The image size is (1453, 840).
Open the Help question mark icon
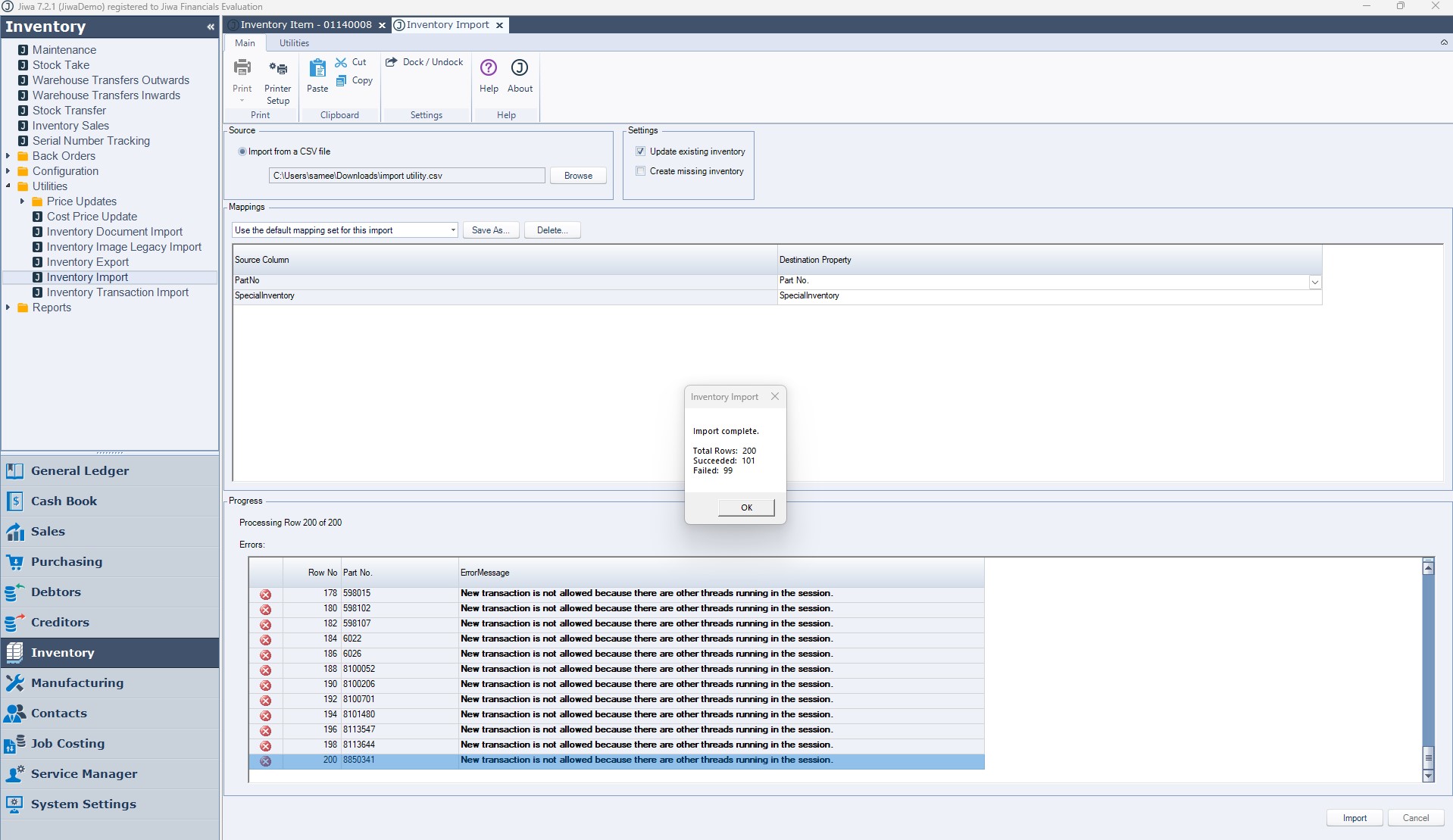tap(489, 68)
